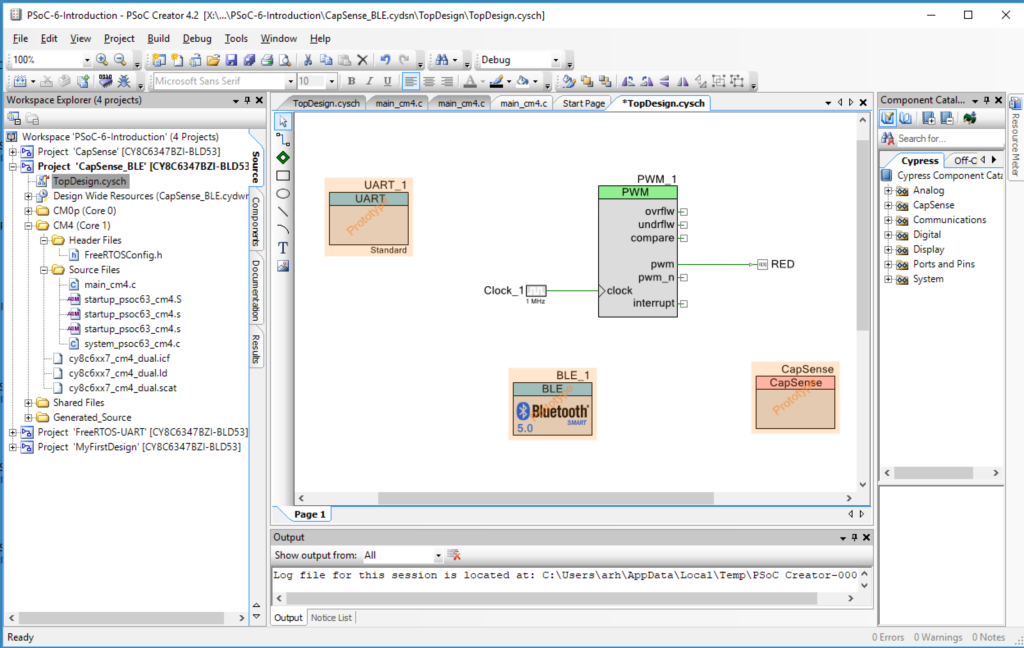Screen dimensions: 1024x648
Task: Click the Group shapes icon
Action: click(x=719, y=81)
